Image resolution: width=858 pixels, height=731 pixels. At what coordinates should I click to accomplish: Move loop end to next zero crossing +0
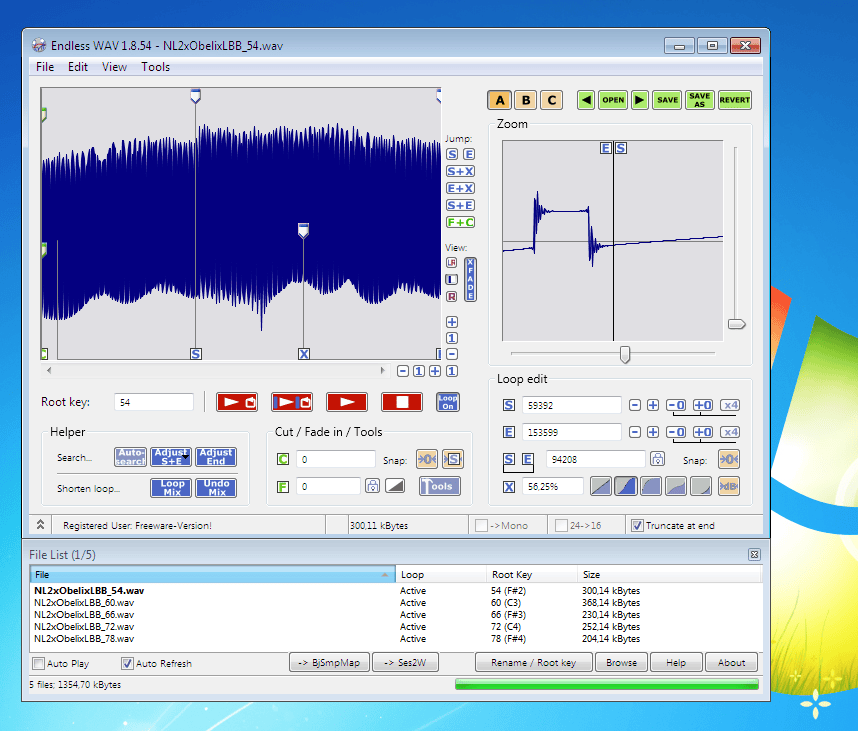click(703, 432)
